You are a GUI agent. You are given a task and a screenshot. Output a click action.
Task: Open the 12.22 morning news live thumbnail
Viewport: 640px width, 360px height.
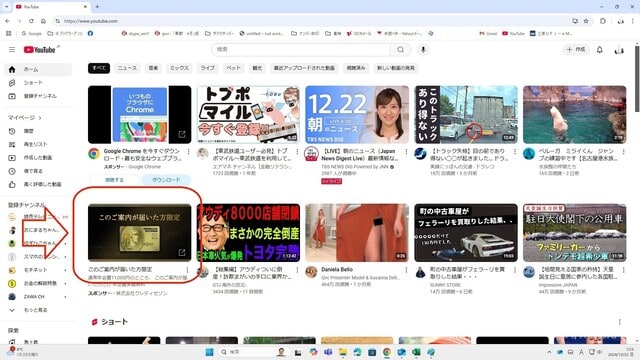coord(357,114)
